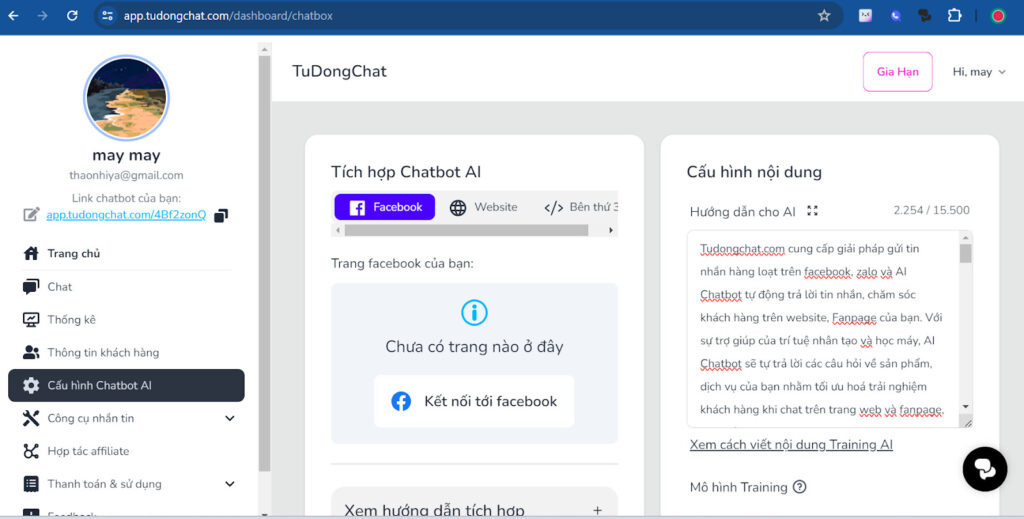Open the browser extensions puzzle icon
Screen dimensions: 1024x519
(x=954, y=16)
